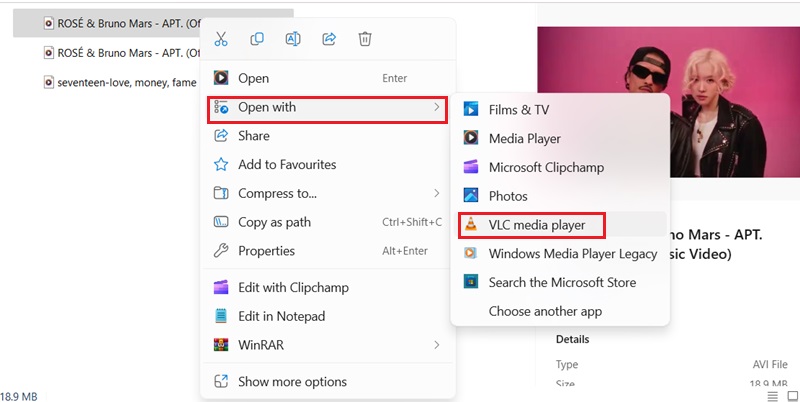Click the Open play icon in context menu
This screenshot has height=402, width=800.
[221, 78]
